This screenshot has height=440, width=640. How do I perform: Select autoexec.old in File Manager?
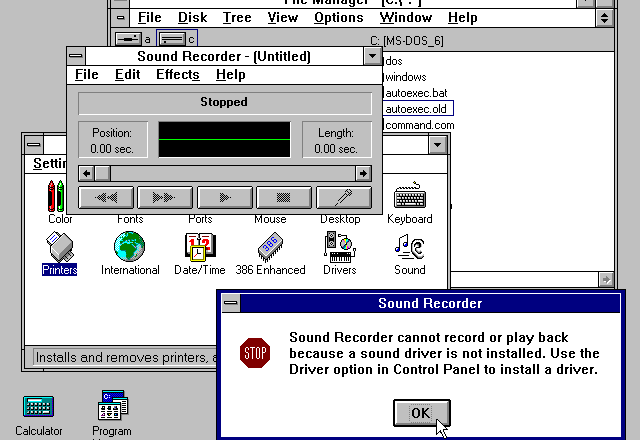pyautogui.click(x=416, y=109)
